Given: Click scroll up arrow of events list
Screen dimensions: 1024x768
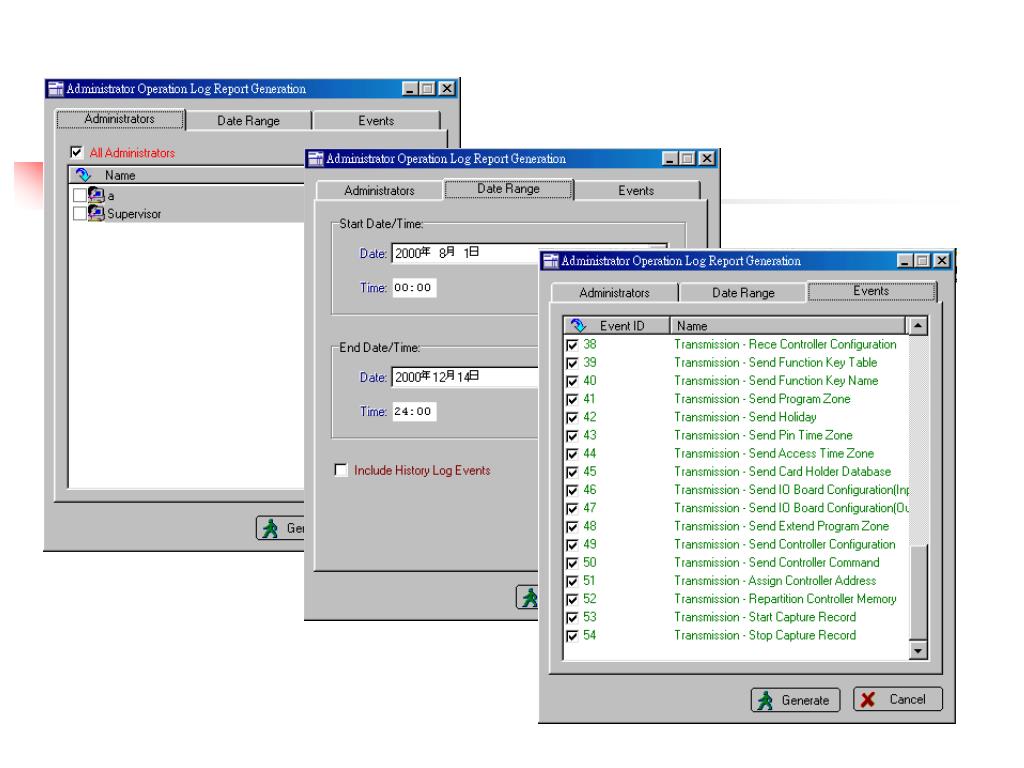Looking at the screenshot, I should 918,325.
